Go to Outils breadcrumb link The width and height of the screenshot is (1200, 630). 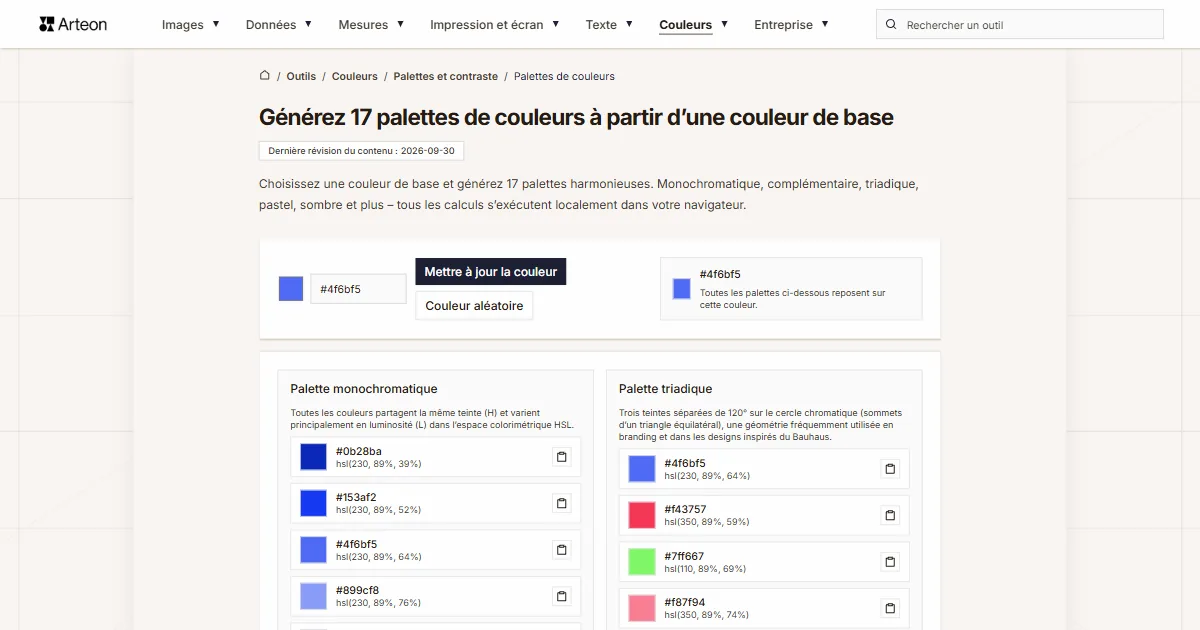pos(301,76)
